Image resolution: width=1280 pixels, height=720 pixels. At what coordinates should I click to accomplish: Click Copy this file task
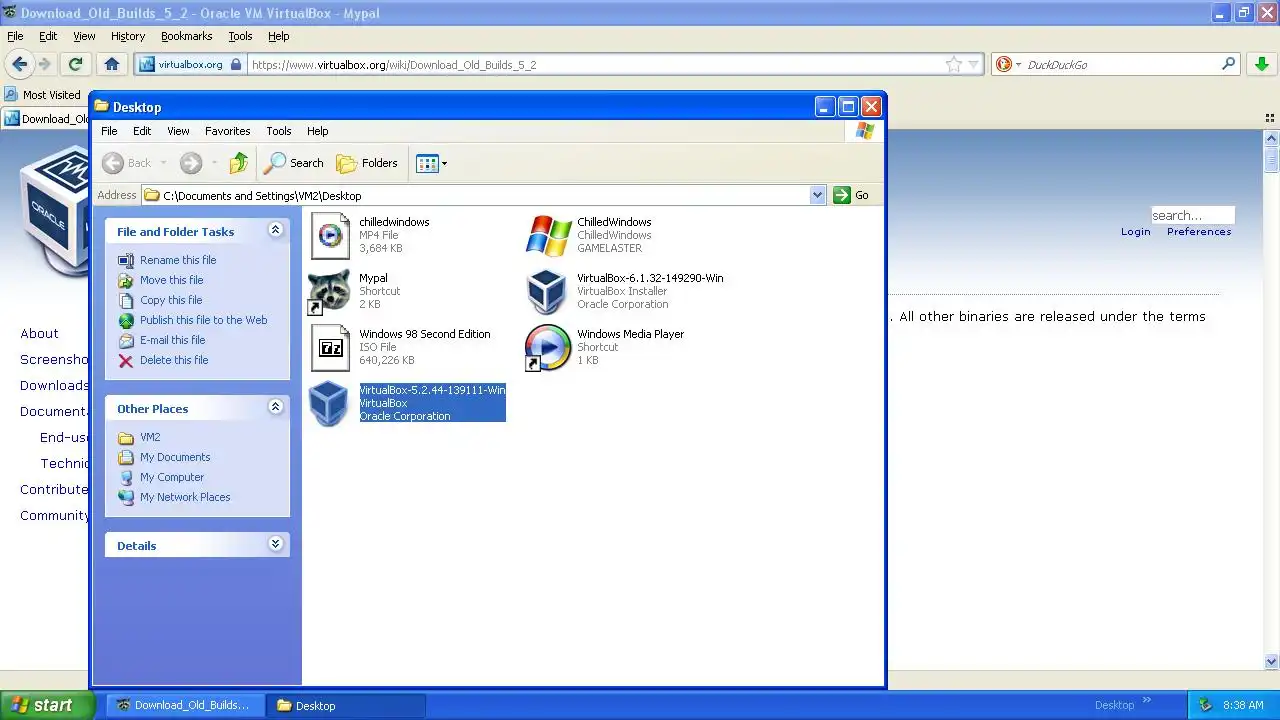coord(171,300)
